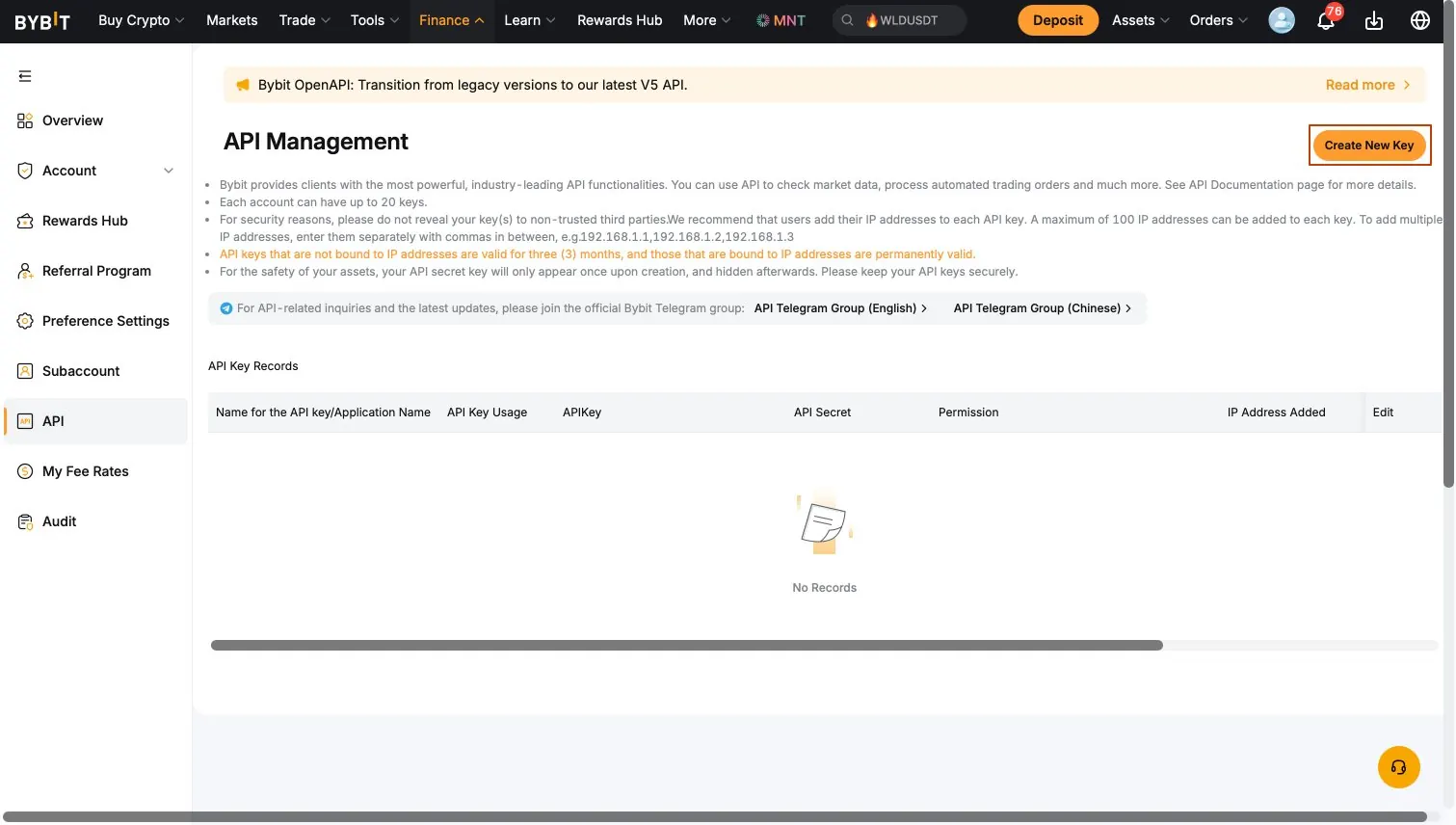Screen dimensions: 1456x825
Task: Open the support headset chat button
Action: (1399, 768)
